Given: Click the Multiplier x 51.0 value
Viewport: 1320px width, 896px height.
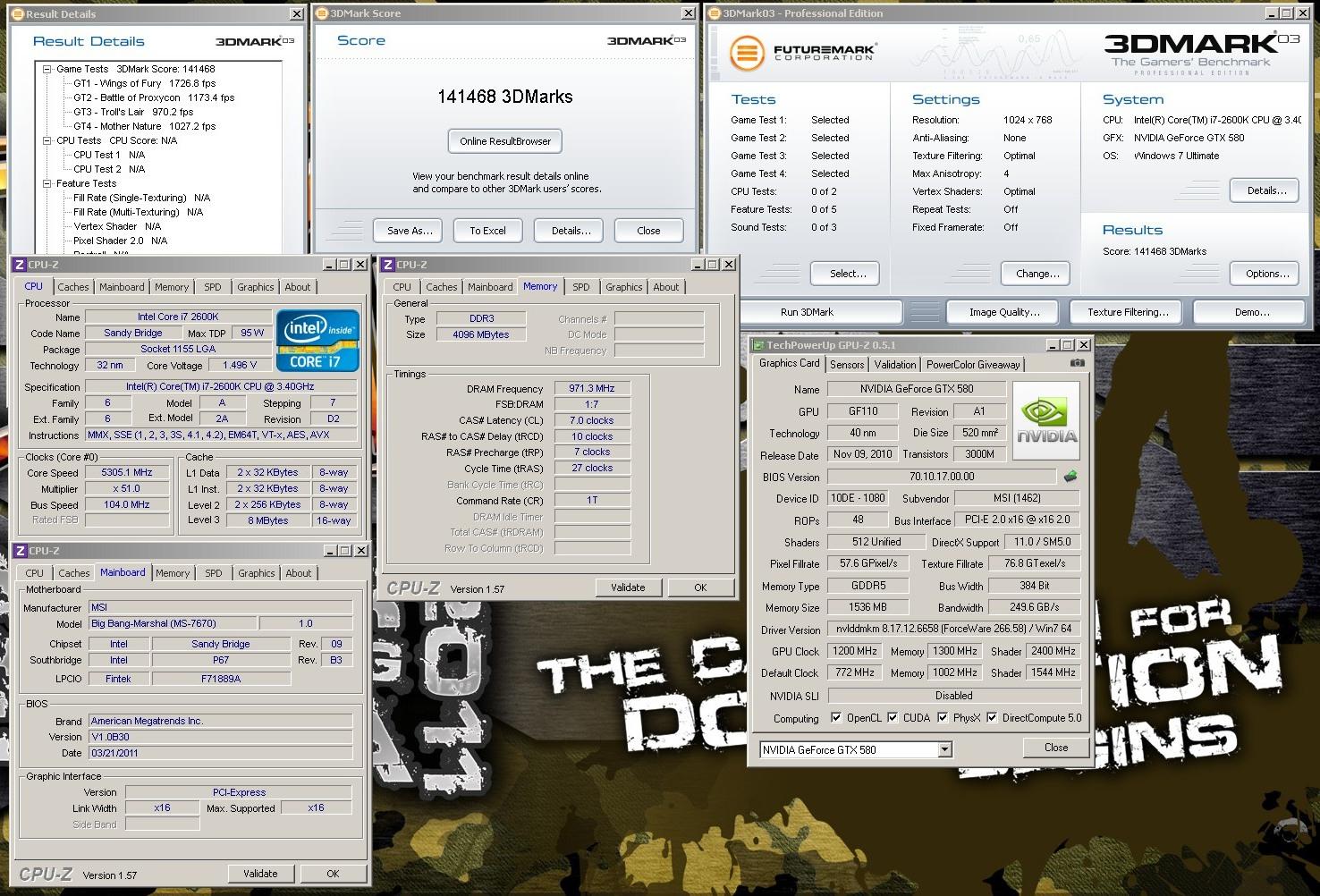Looking at the screenshot, I should tap(127, 488).
